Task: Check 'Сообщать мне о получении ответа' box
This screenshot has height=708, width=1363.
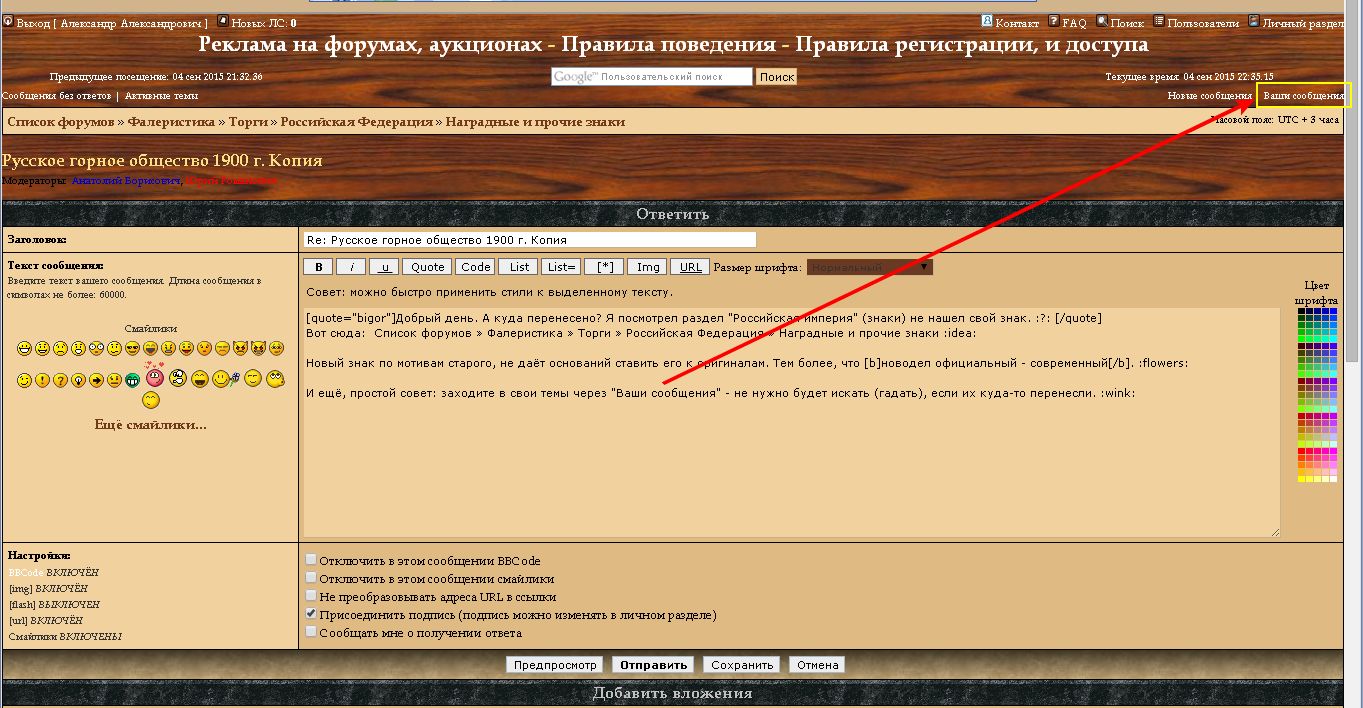Action: [x=311, y=632]
